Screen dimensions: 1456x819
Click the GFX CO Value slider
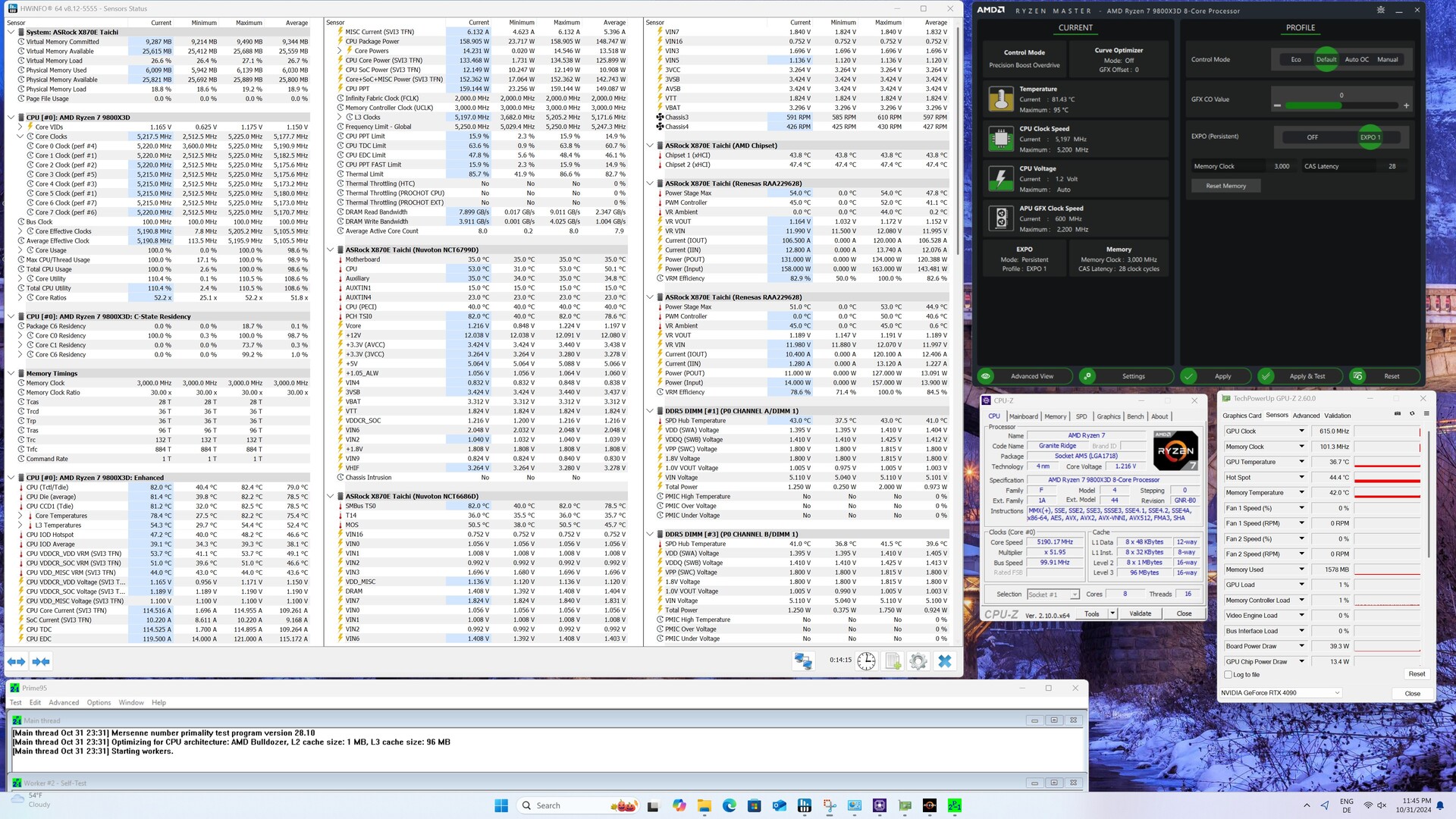click(x=1341, y=105)
